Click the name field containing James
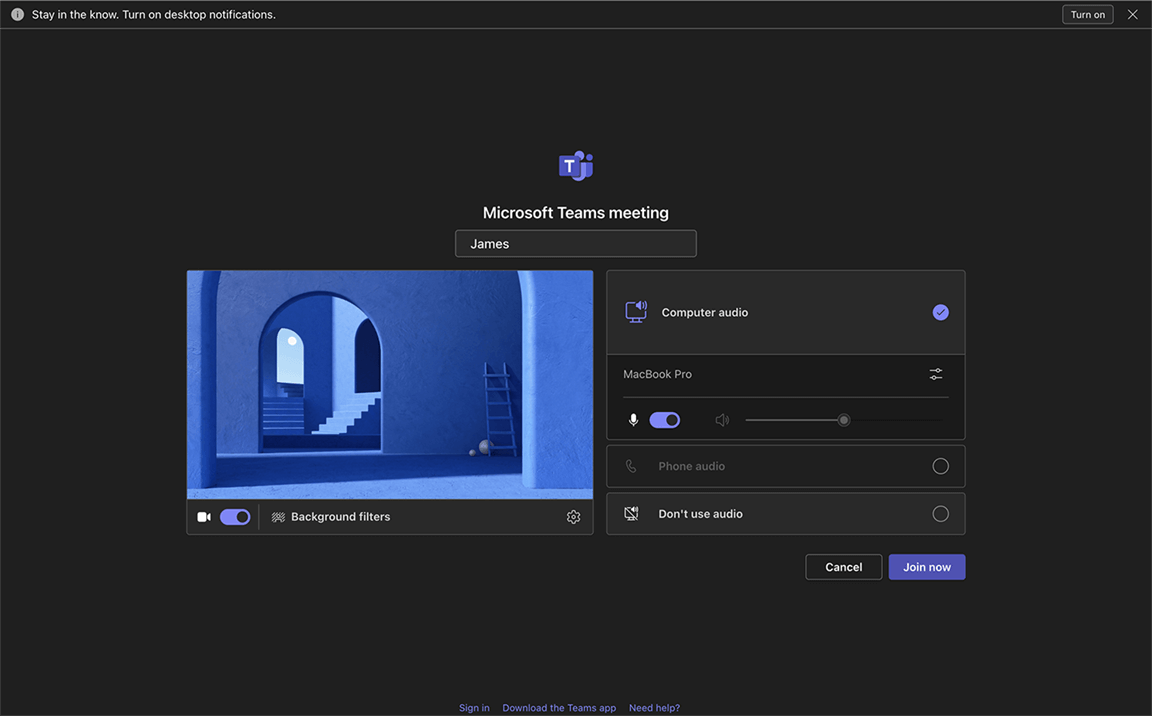Image resolution: width=1152 pixels, height=716 pixels. click(575, 244)
